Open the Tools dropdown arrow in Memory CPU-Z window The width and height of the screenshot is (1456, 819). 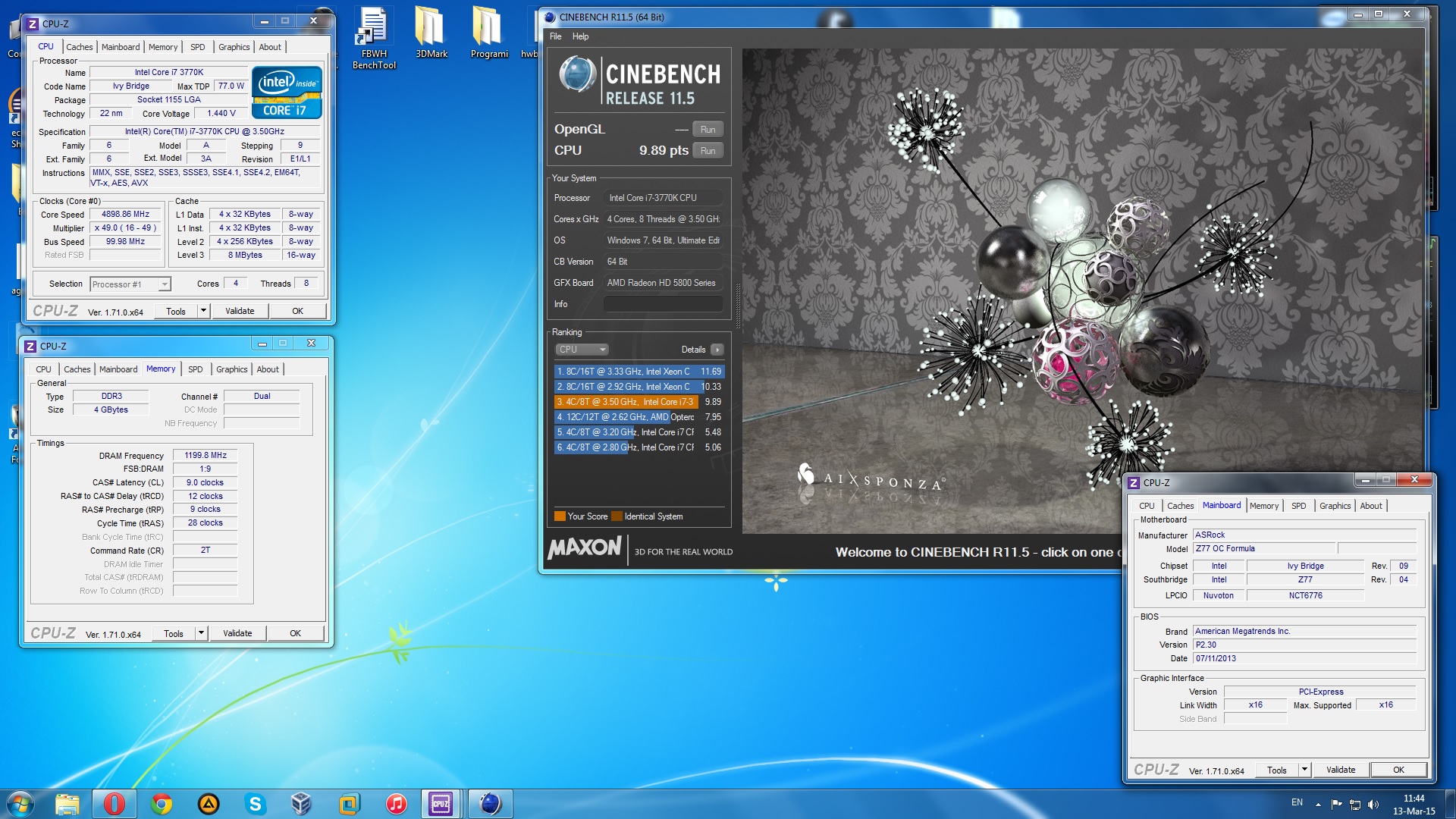[200, 633]
